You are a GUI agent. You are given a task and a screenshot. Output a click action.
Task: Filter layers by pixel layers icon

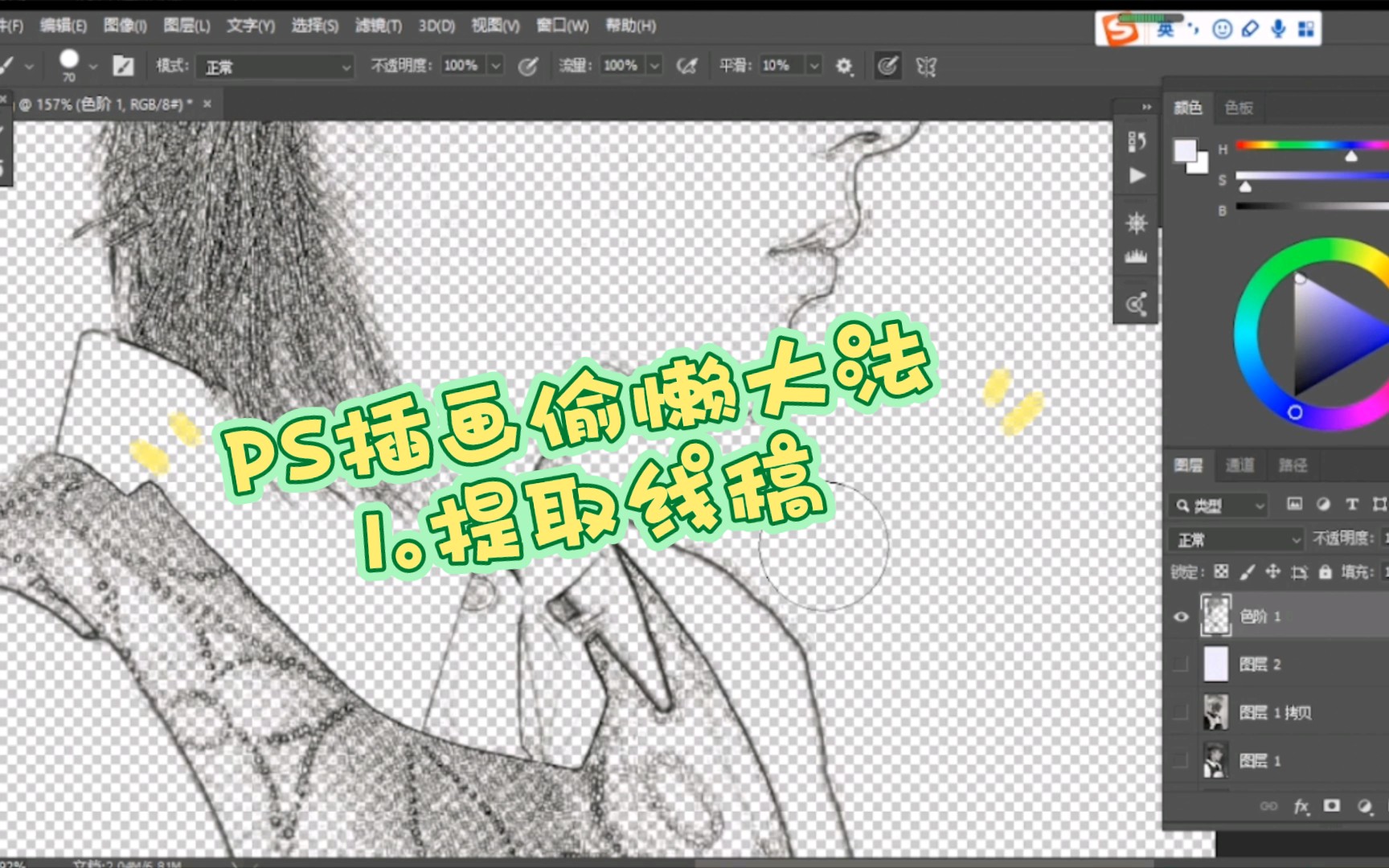click(x=1294, y=504)
